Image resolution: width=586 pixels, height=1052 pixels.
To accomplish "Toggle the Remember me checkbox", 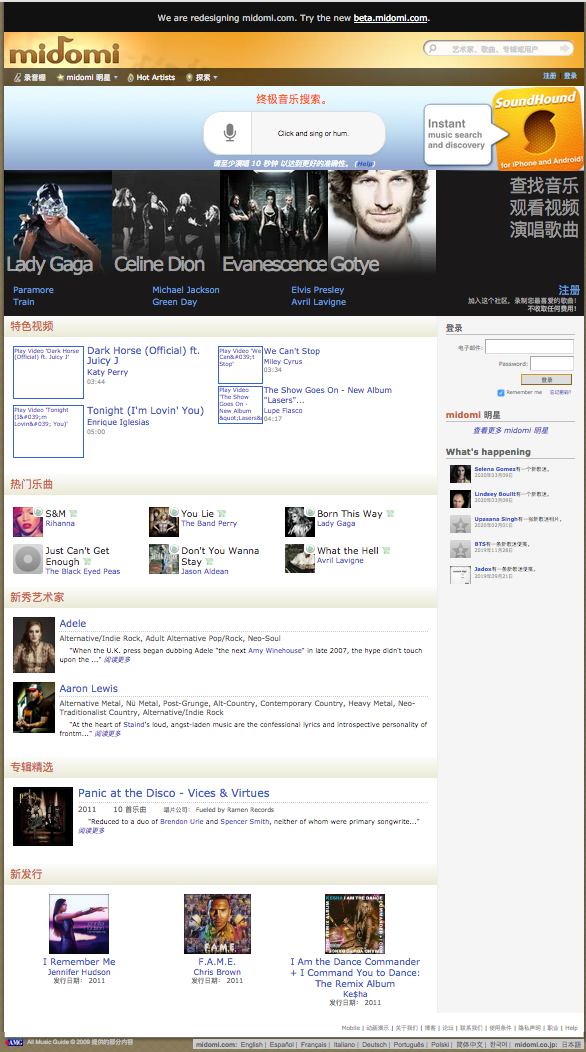I will point(501,392).
